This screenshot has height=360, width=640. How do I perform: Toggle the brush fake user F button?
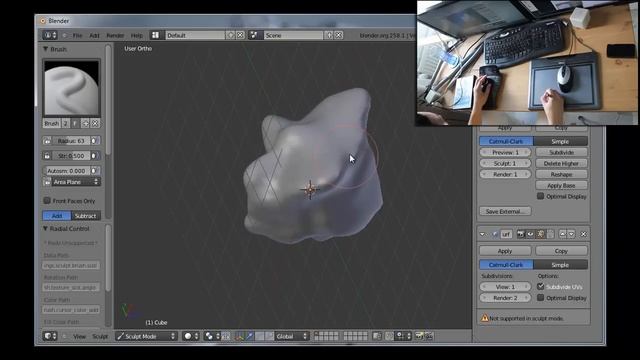(75, 123)
